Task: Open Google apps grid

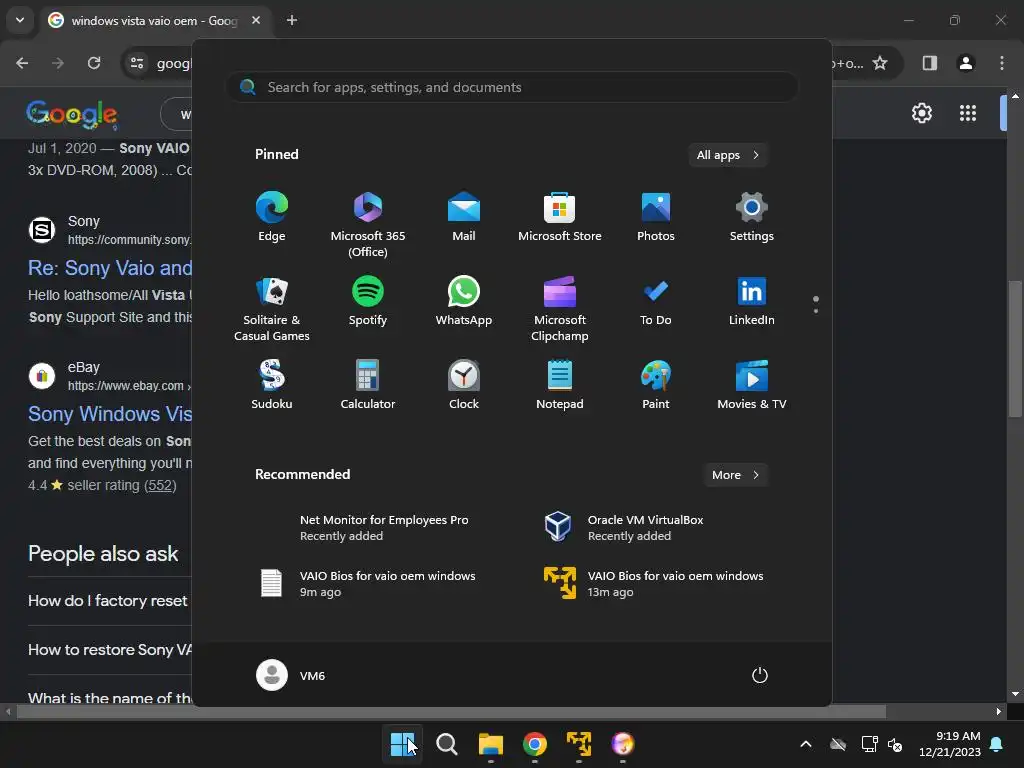Action: click(968, 113)
